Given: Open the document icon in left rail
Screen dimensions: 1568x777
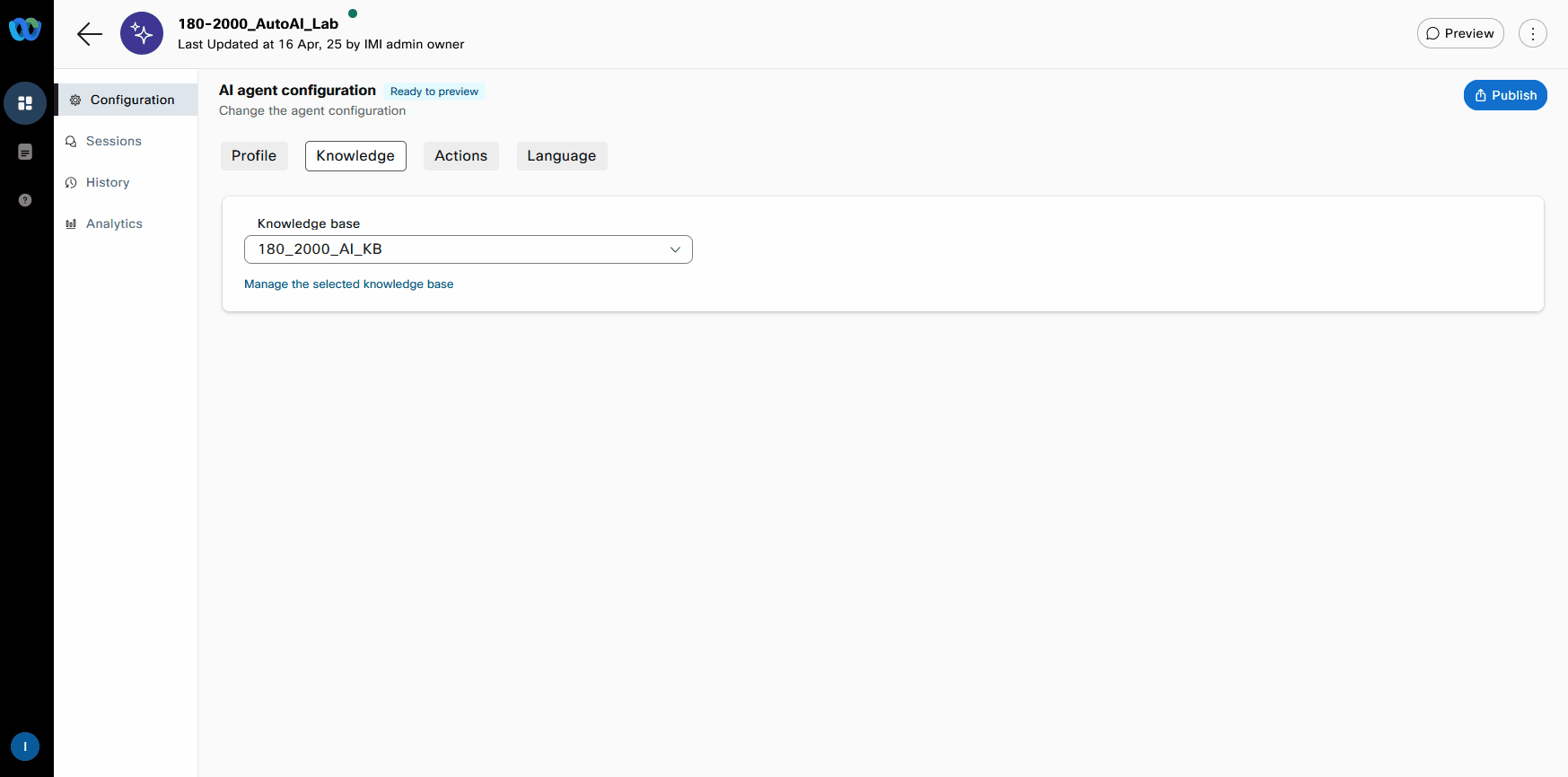Looking at the screenshot, I should pos(25,152).
